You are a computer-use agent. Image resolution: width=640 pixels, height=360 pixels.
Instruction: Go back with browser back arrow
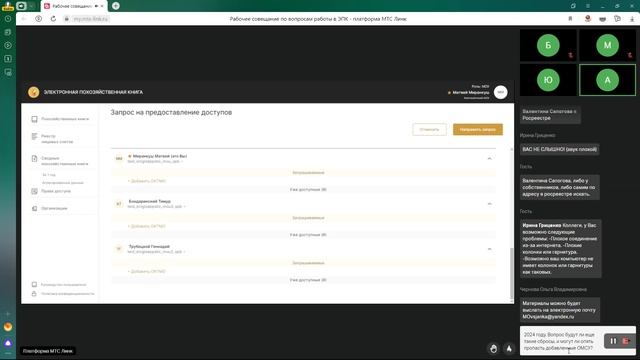coord(24,19)
